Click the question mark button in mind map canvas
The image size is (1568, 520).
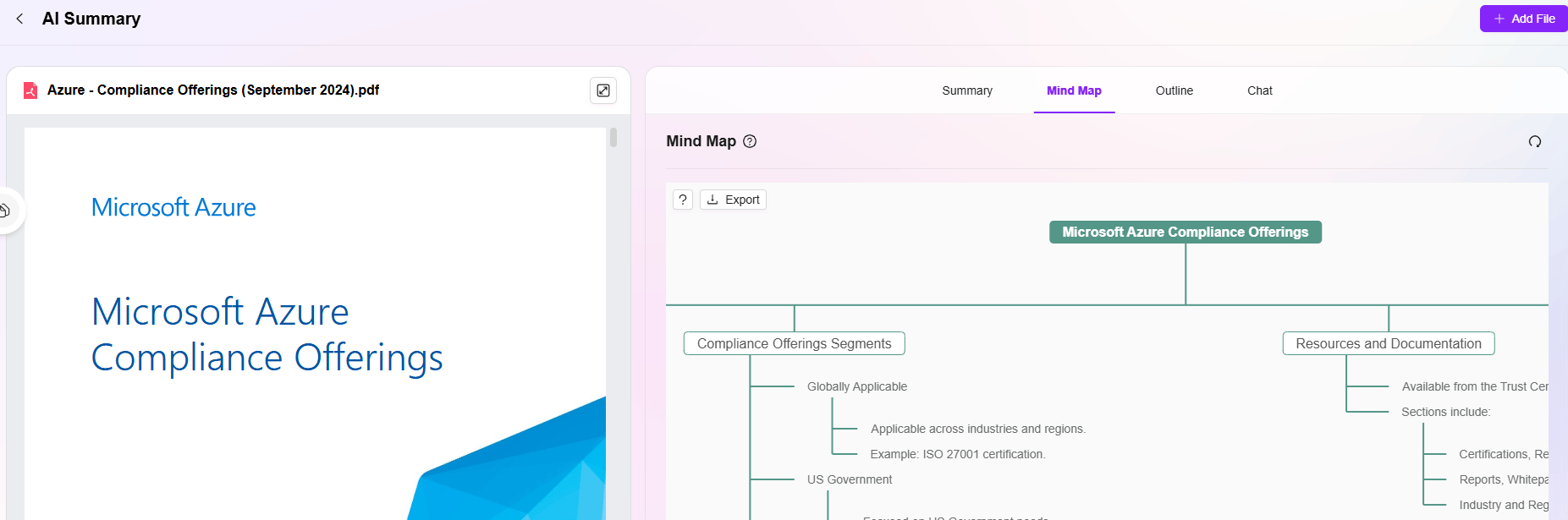tap(683, 200)
